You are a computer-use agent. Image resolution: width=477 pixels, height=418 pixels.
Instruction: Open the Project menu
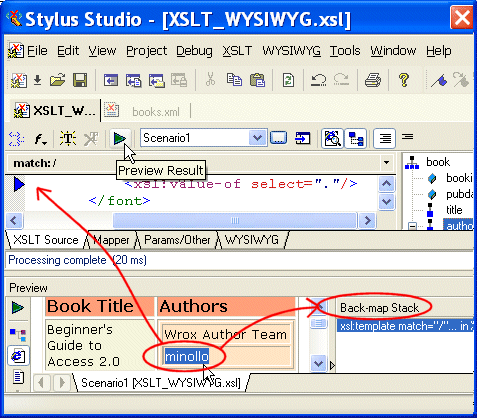click(146, 51)
